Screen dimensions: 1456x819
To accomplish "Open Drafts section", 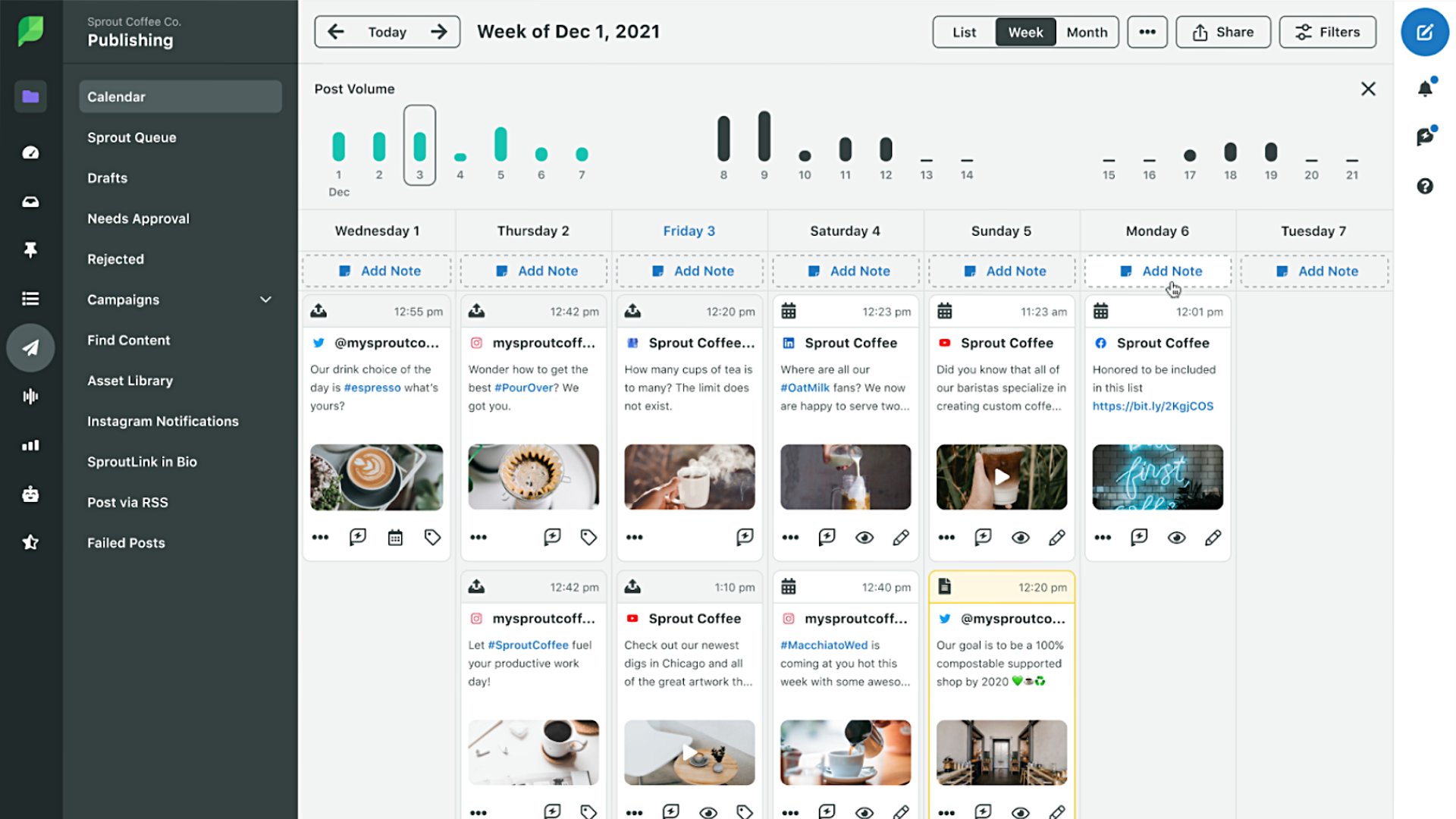I will 107,178.
